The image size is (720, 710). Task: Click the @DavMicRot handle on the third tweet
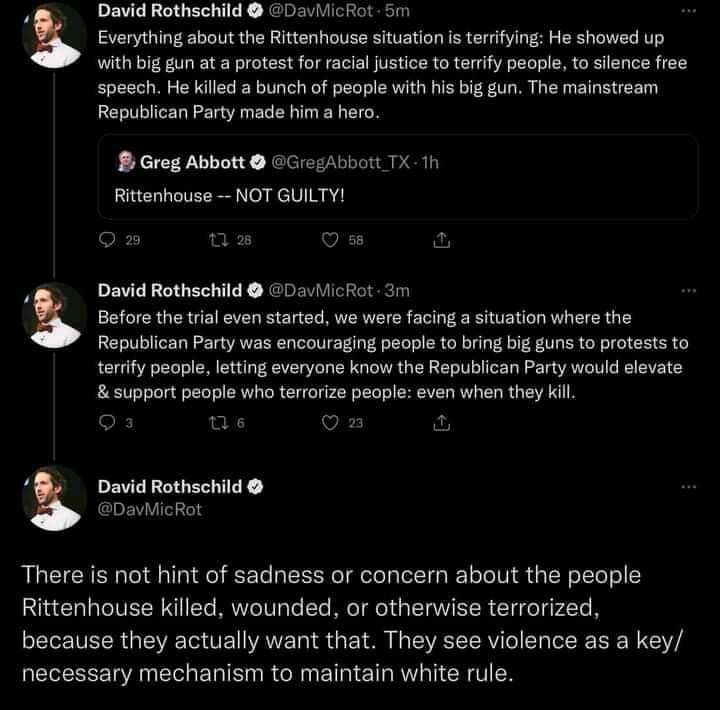(x=149, y=509)
